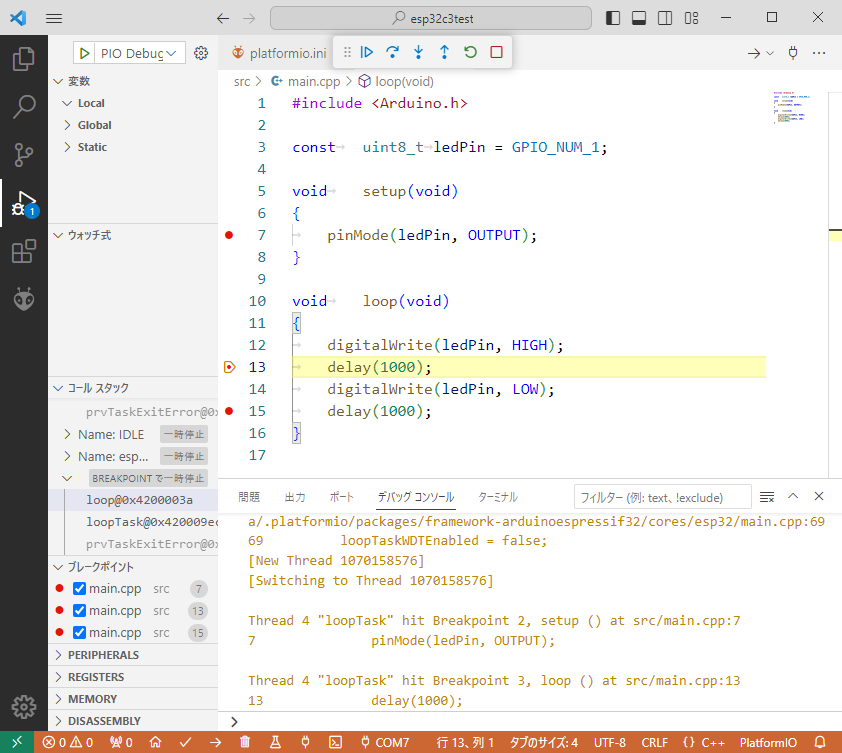Click main.cpp in the breadcrumb
Image resolution: width=842 pixels, height=753 pixels.
tap(314, 82)
